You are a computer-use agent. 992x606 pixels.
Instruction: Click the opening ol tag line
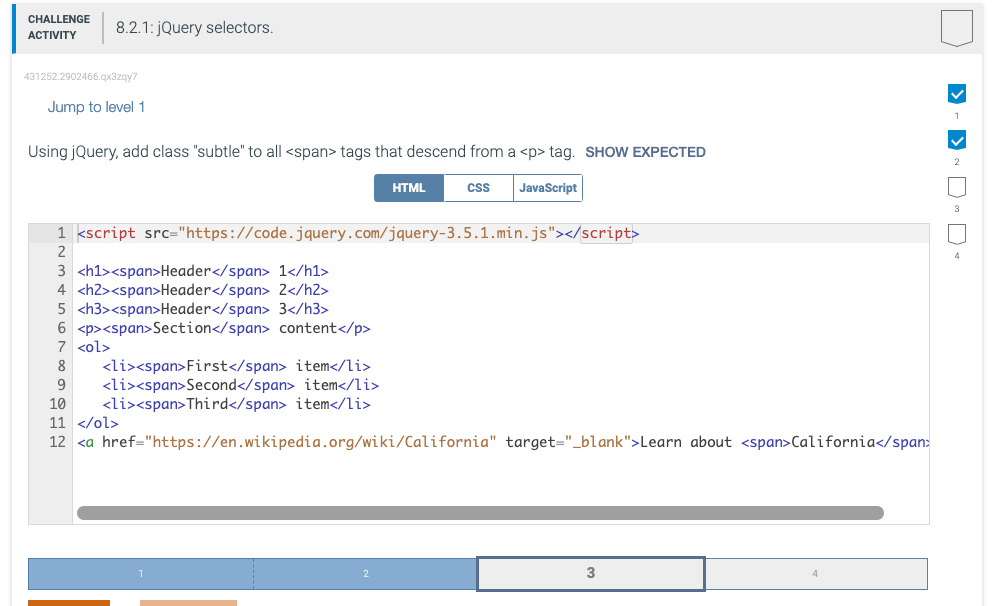(x=94, y=347)
